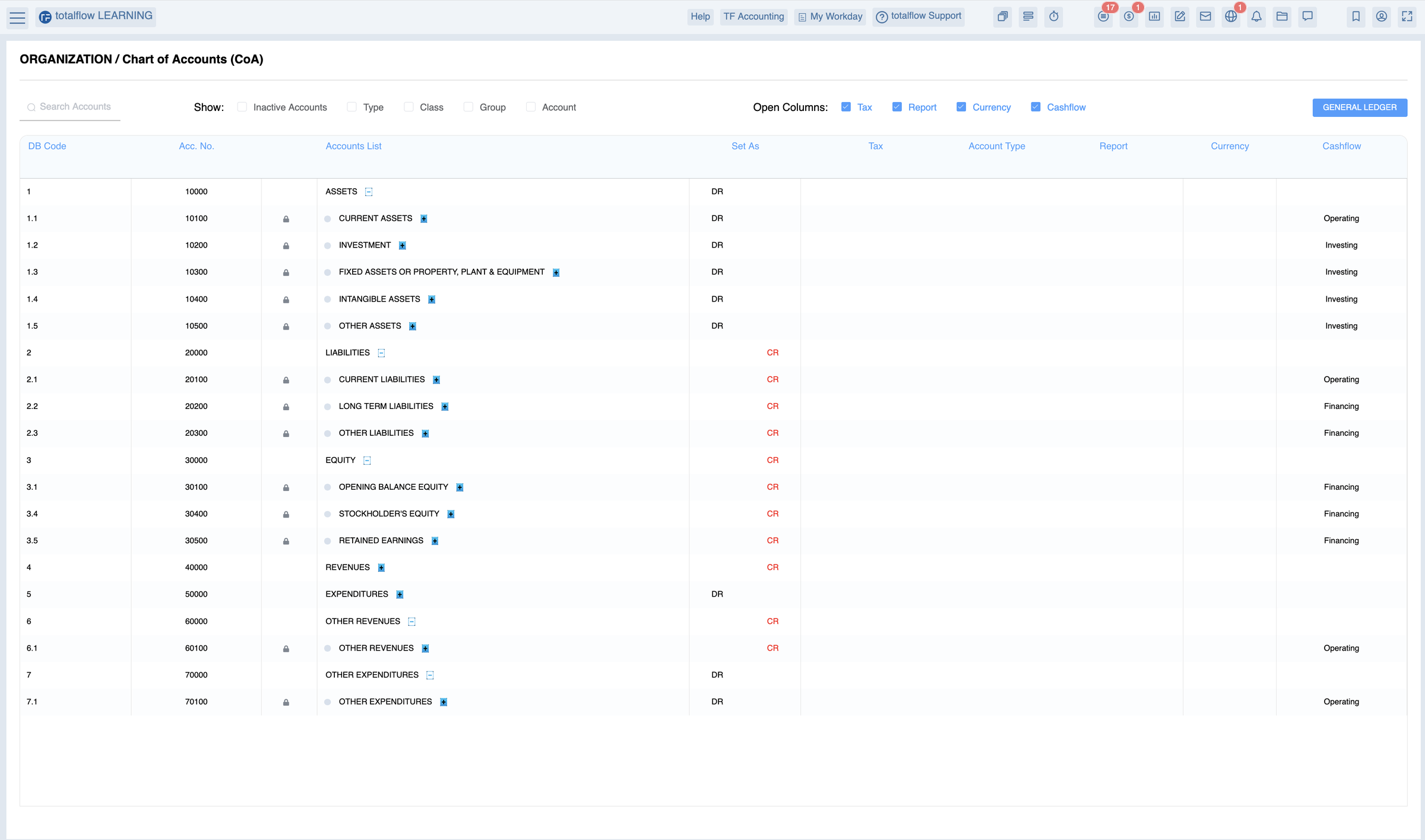1425x840 pixels.
Task: Click the GENERAL LEDGER button
Action: pos(1359,107)
